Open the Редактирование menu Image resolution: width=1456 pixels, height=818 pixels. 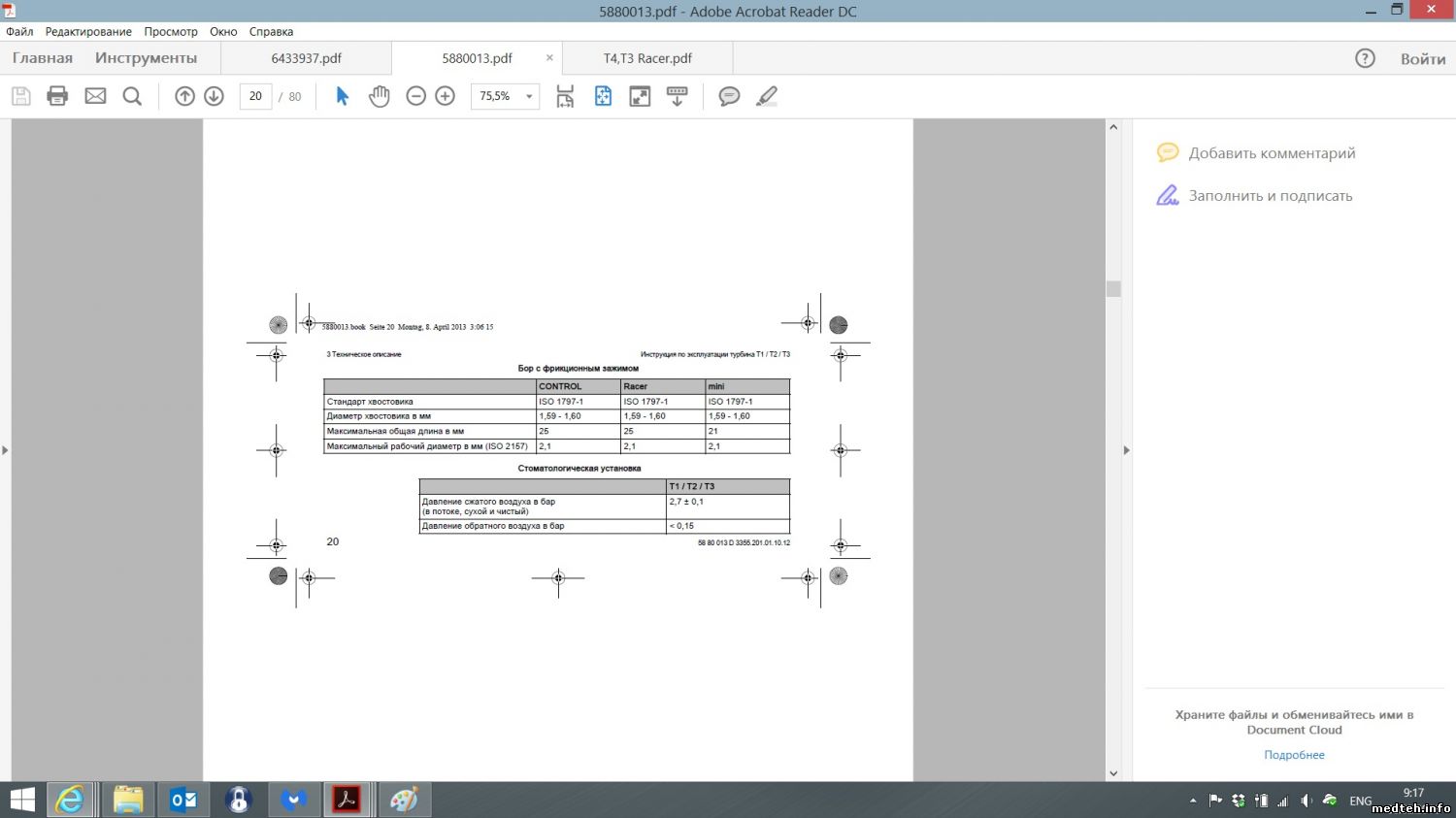[x=88, y=31]
